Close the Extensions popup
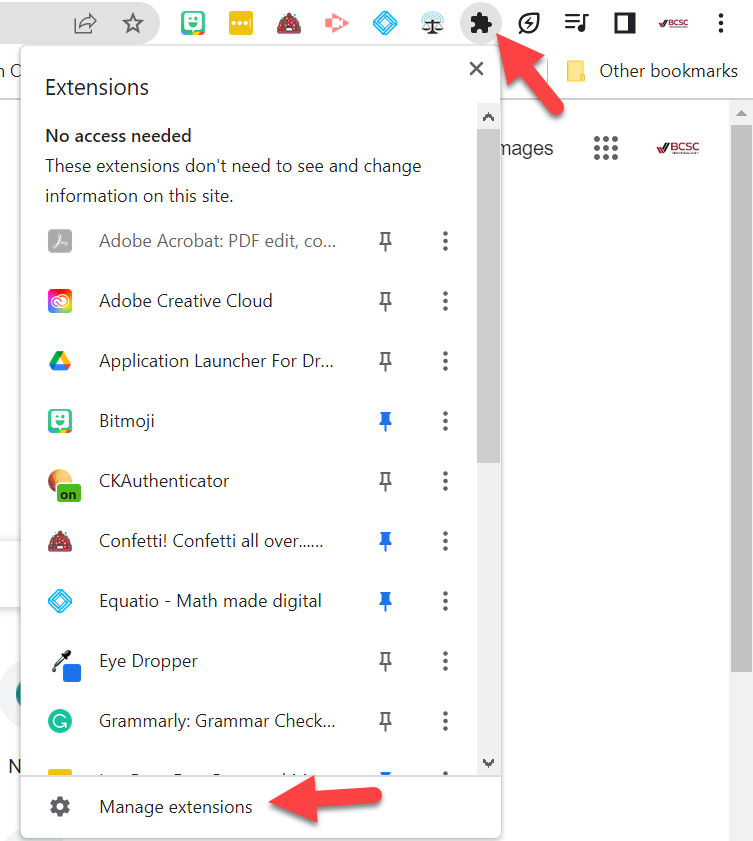The image size is (753, 841). 476,69
